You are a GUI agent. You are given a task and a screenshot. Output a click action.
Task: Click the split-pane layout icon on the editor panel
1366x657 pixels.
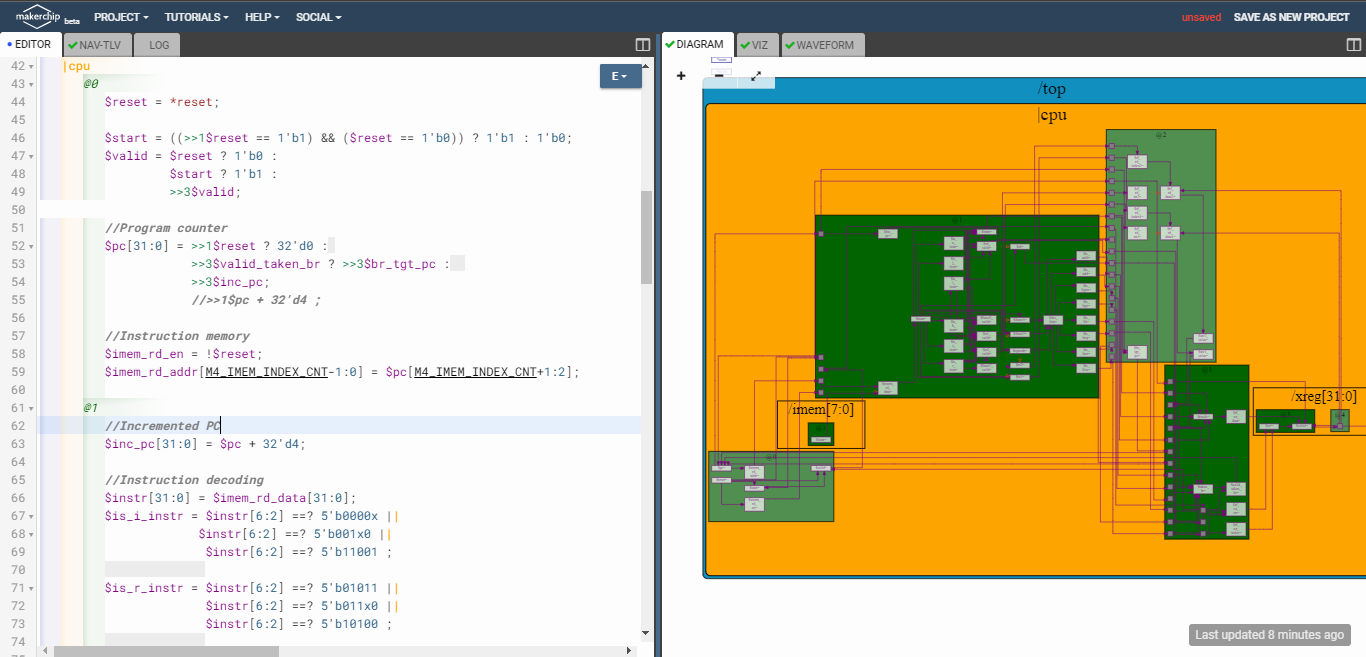coord(641,44)
